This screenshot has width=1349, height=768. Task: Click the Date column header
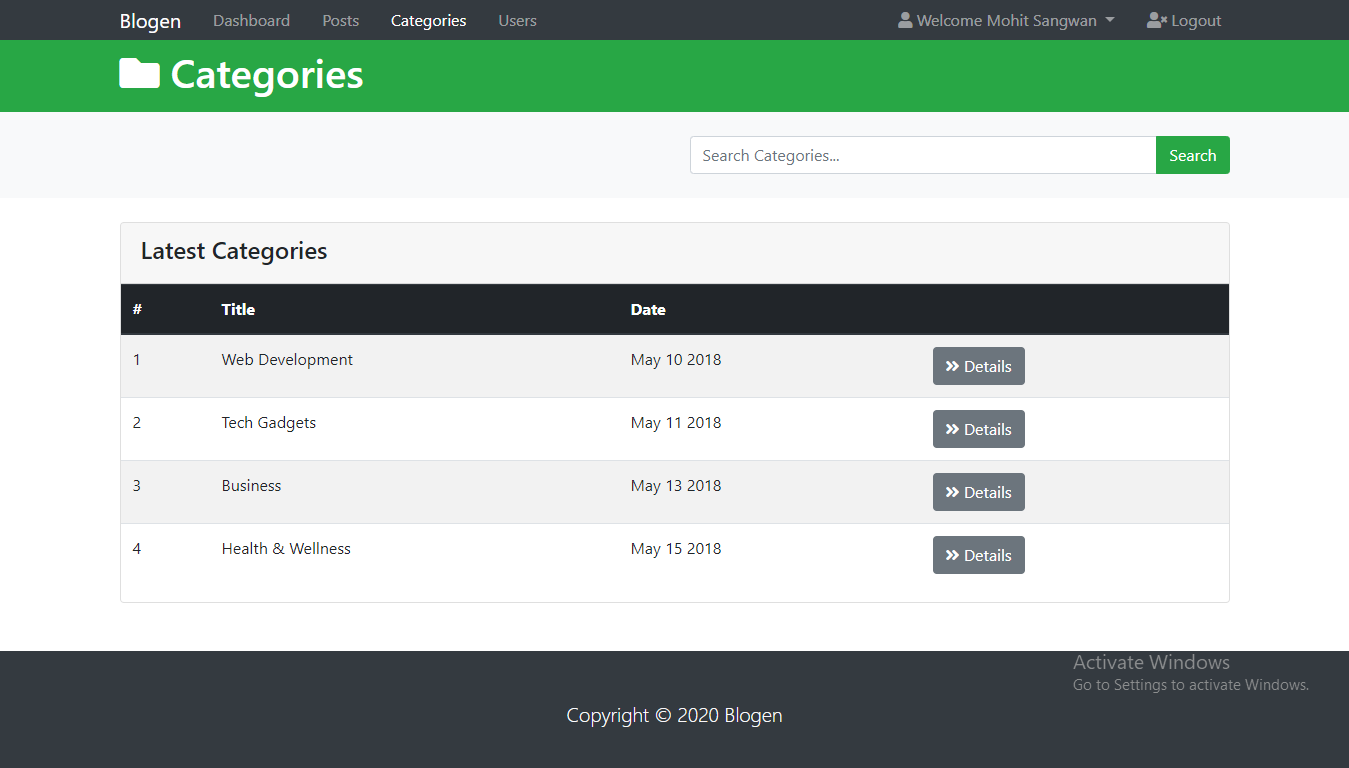[648, 309]
